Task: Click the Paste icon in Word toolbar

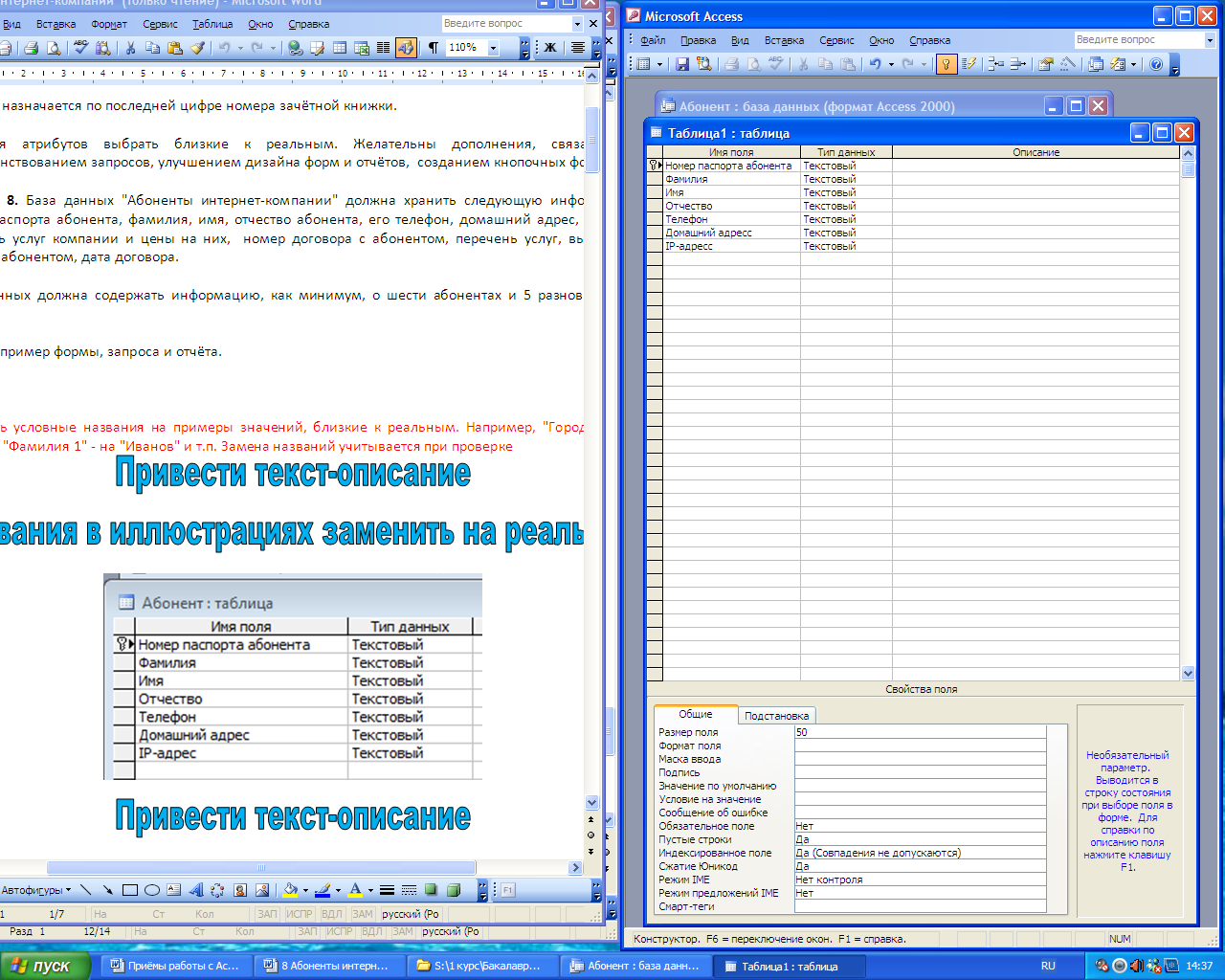Action: pos(175,47)
